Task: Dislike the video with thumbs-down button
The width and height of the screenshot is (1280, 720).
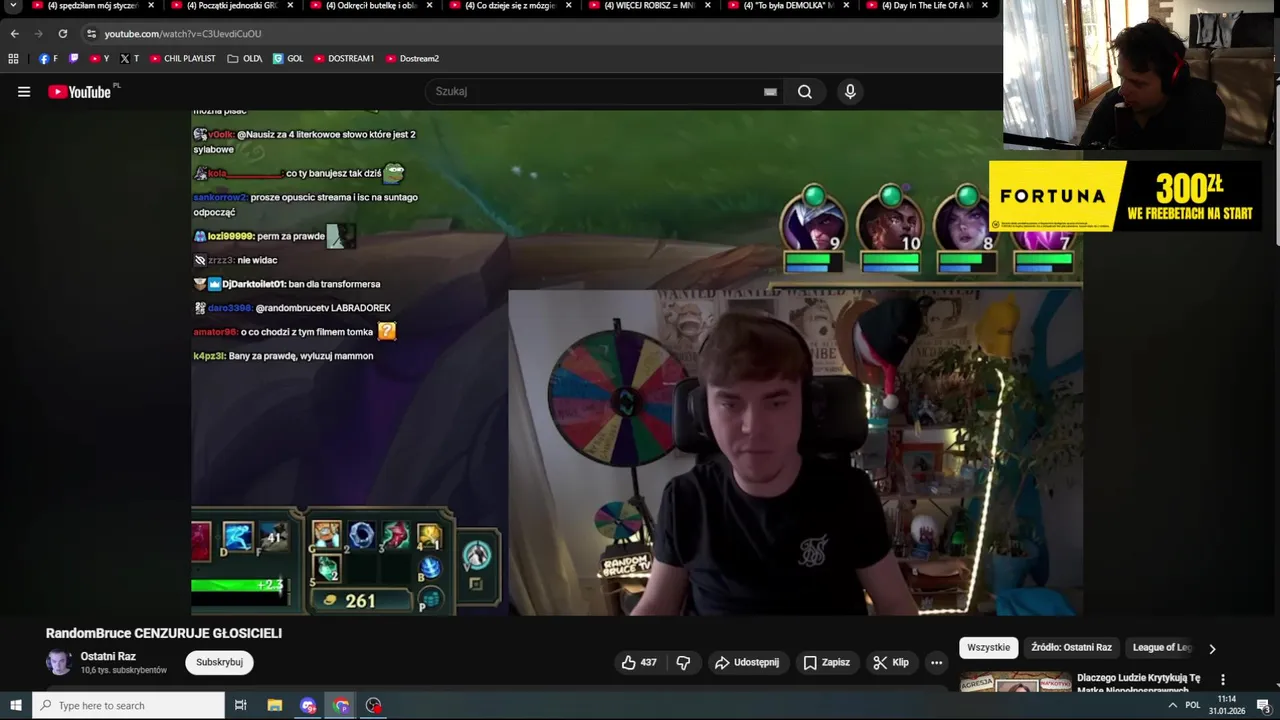Action: (x=683, y=662)
